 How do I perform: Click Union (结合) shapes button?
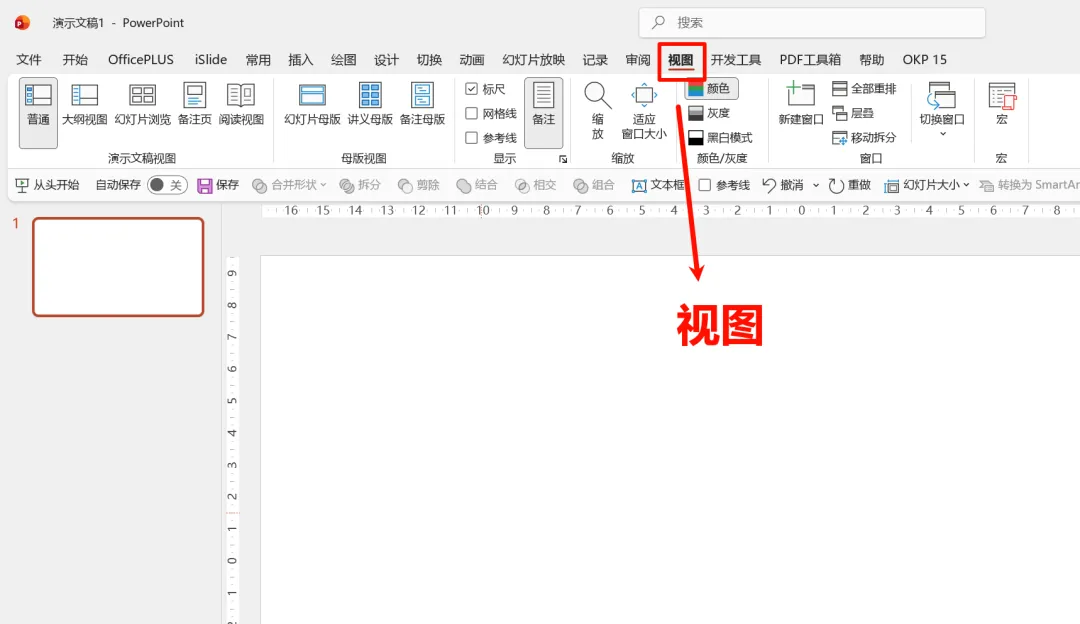[477, 185]
